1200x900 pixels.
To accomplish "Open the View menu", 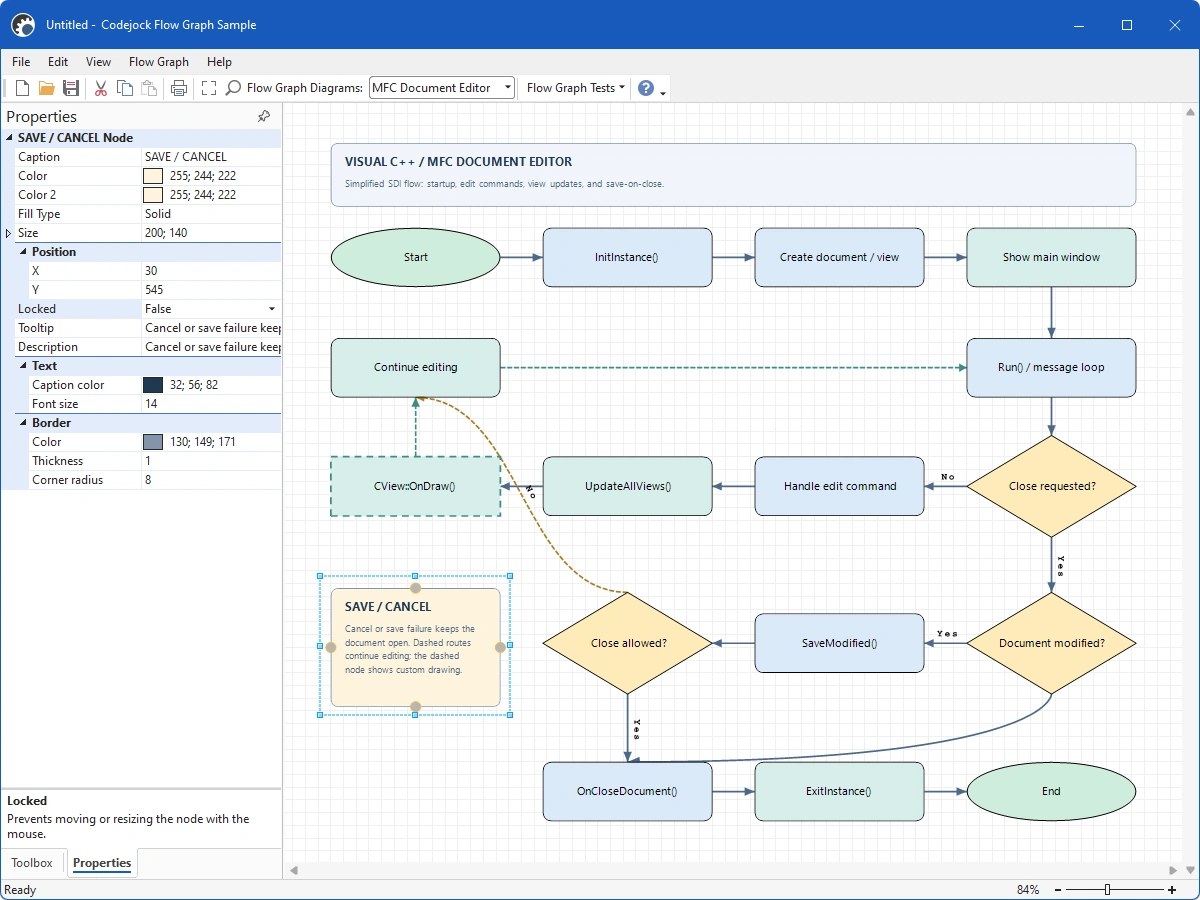I will tap(99, 62).
